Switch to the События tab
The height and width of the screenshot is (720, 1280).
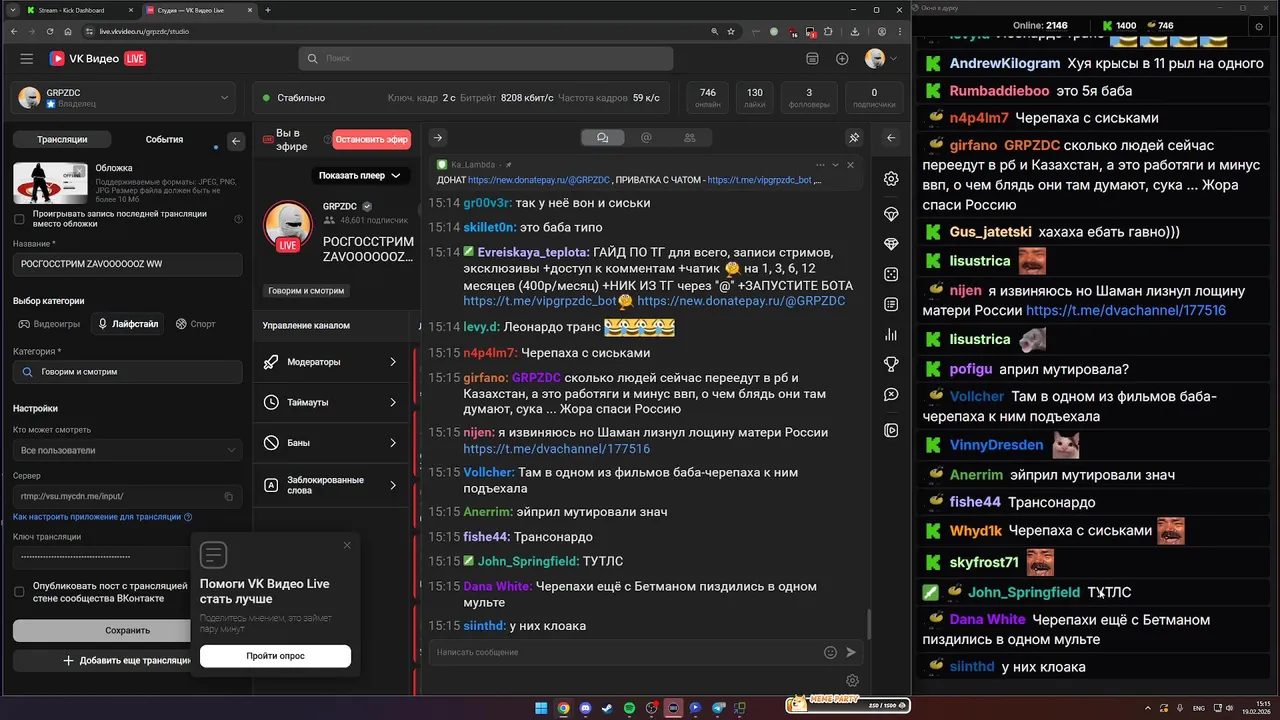[164, 140]
